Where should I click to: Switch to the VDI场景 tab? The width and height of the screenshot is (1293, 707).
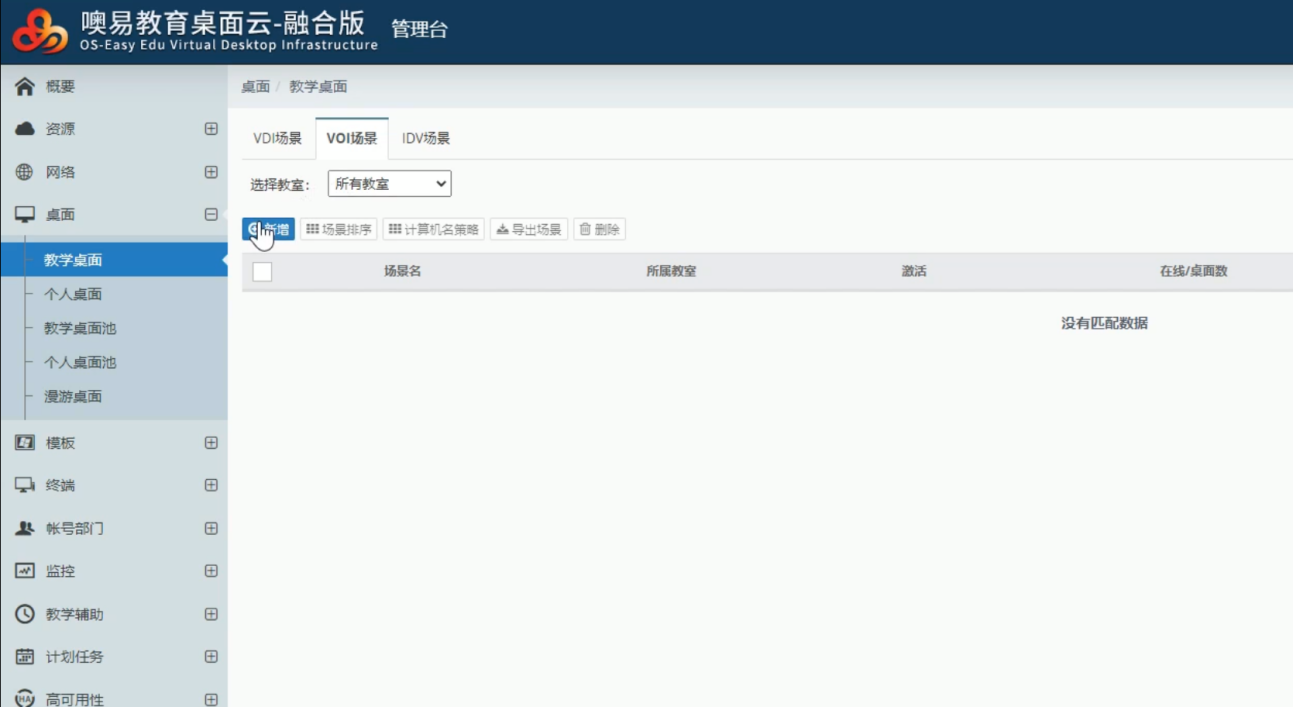[x=277, y=139]
